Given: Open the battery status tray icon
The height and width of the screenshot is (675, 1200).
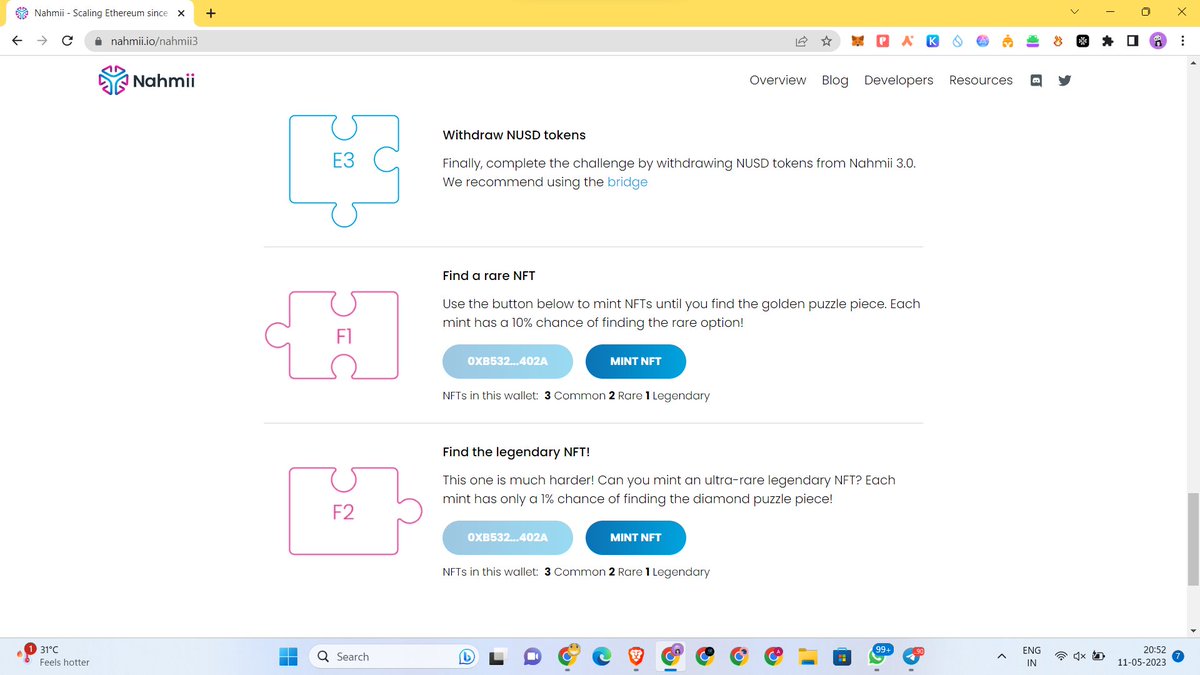Looking at the screenshot, I should point(1099,656).
